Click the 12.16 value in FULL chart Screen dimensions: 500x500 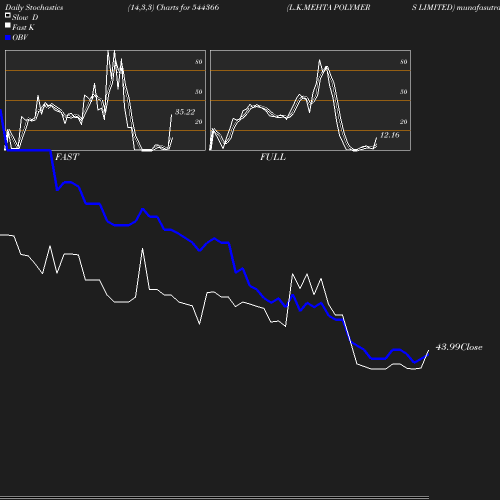tap(390, 135)
